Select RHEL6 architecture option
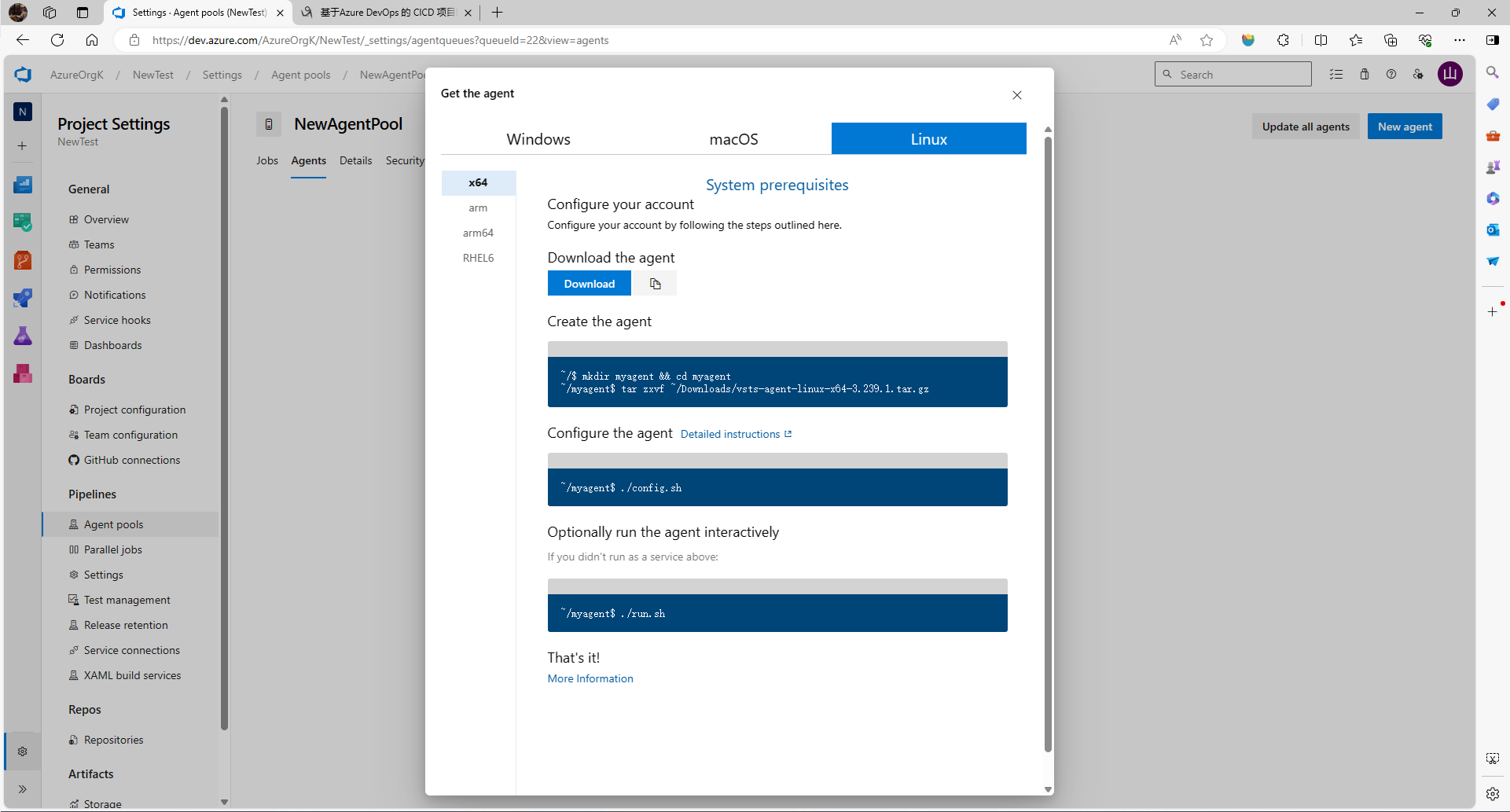Screen dimensions: 1510x812 pos(478,258)
